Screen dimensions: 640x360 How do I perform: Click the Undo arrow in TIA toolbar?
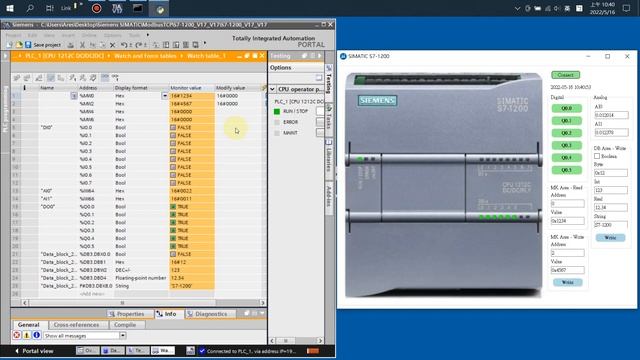(124, 45)
